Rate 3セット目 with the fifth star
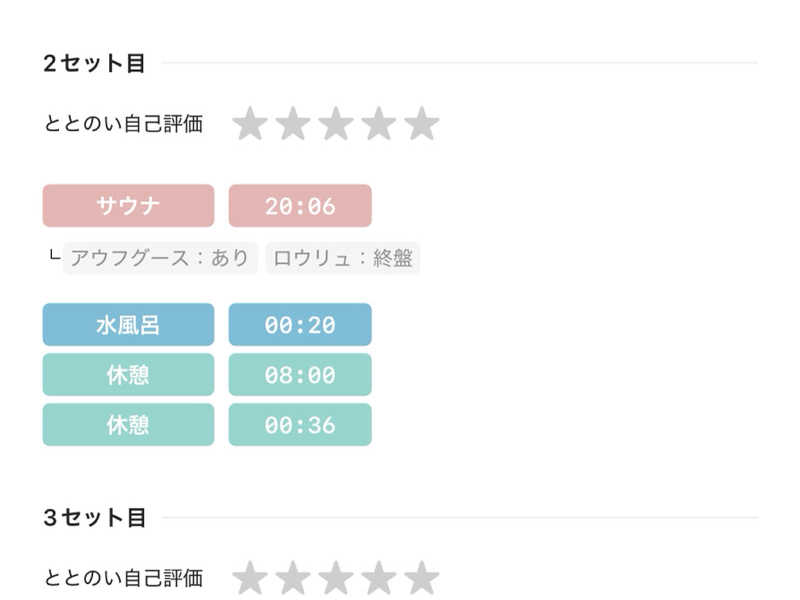800x600 pixels. click(422, 578)
